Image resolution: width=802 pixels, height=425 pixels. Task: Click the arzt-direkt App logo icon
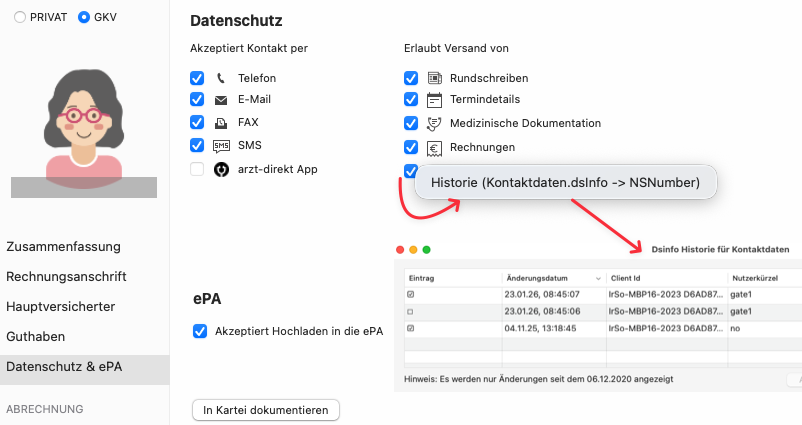(x=221, y=169)
